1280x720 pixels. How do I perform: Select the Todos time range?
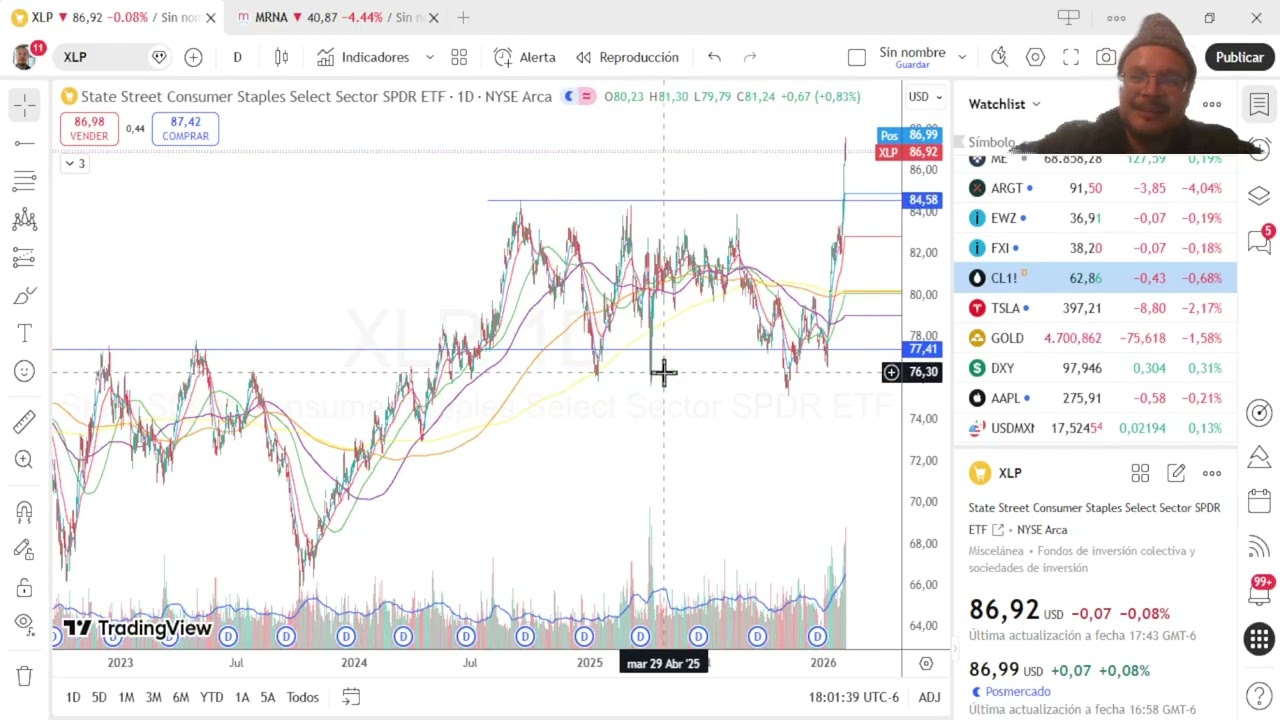click(303, 697)
